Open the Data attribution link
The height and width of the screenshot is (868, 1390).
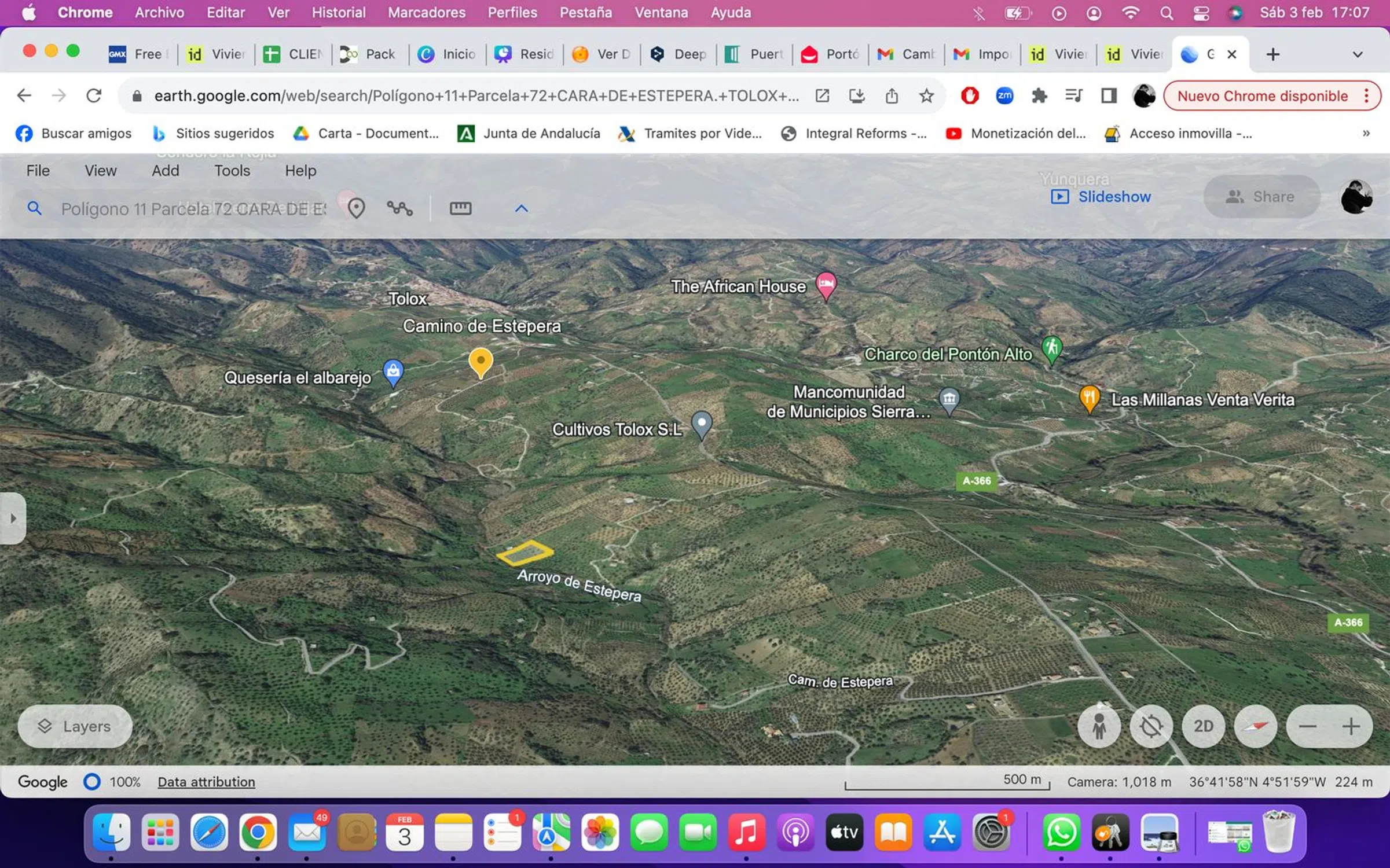point(206,782)
